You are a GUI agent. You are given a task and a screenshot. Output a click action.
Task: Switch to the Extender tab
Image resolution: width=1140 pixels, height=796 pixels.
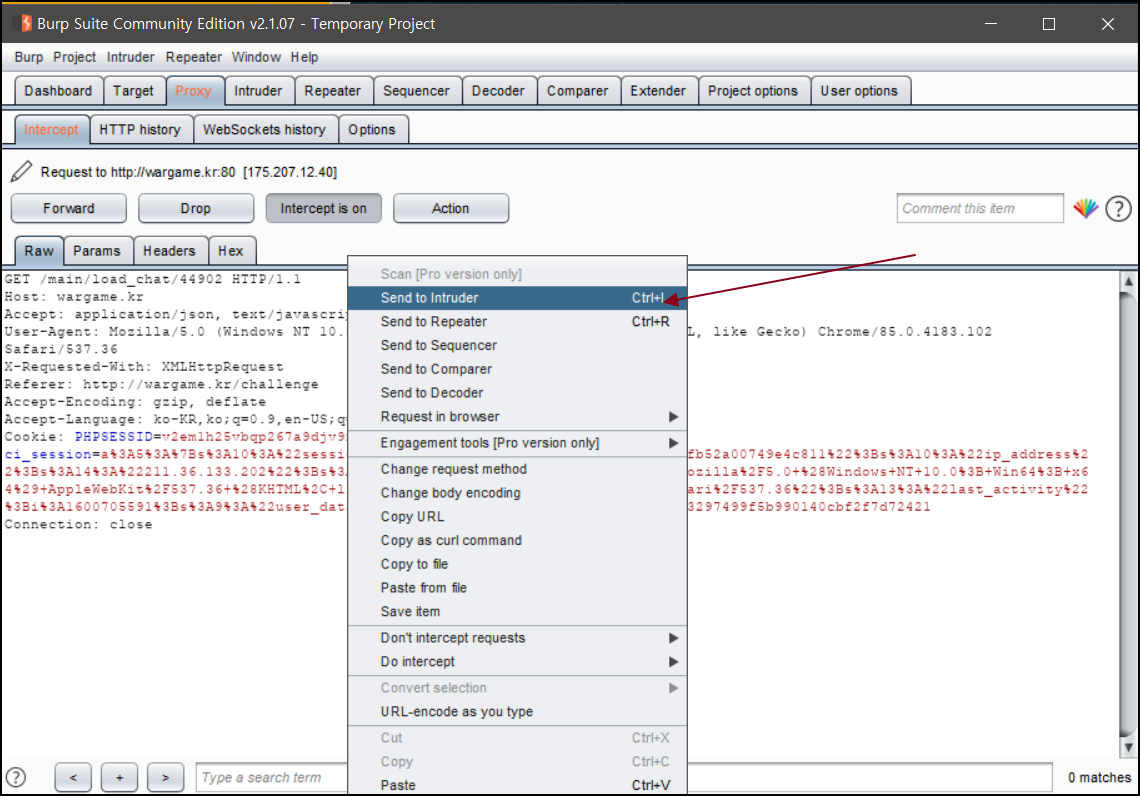[x=658, y=91]
